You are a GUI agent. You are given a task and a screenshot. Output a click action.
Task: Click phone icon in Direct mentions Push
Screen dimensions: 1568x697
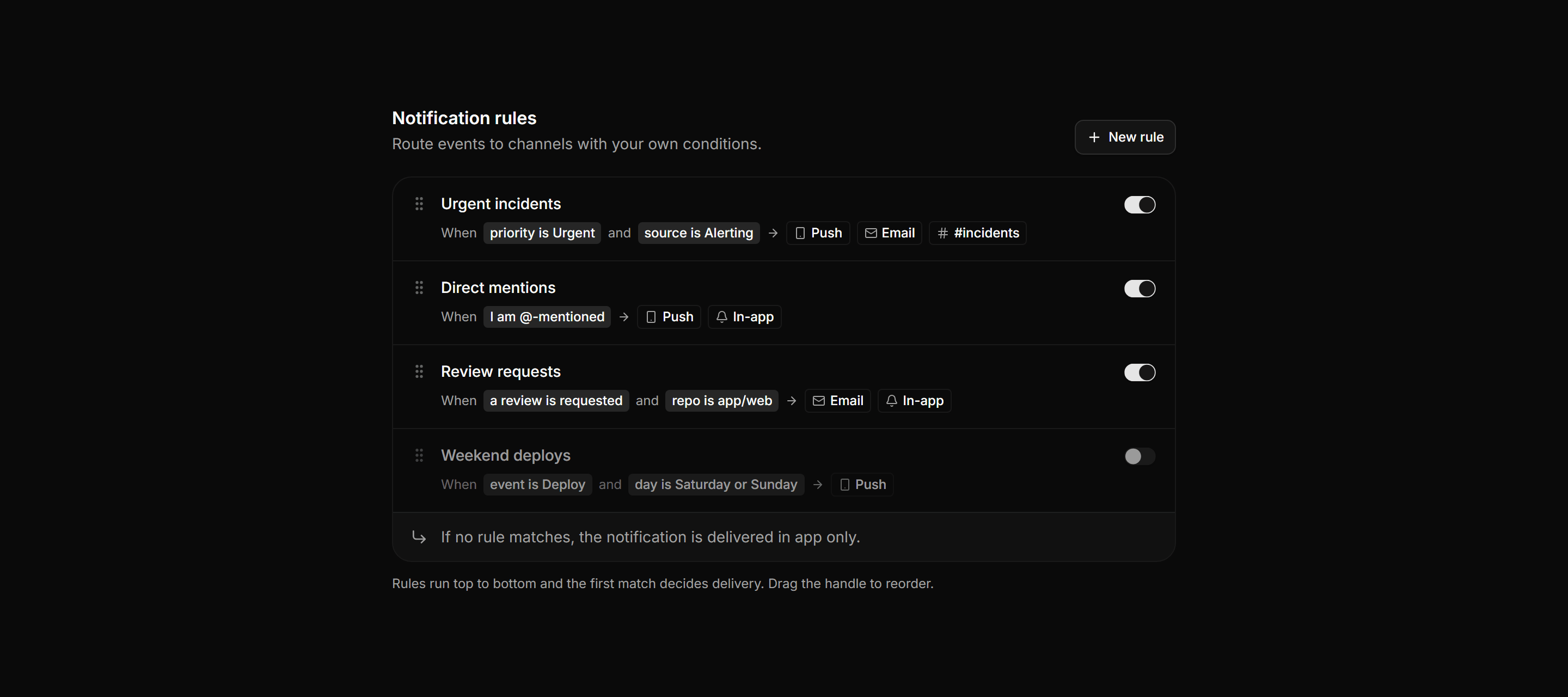(651, 317)
